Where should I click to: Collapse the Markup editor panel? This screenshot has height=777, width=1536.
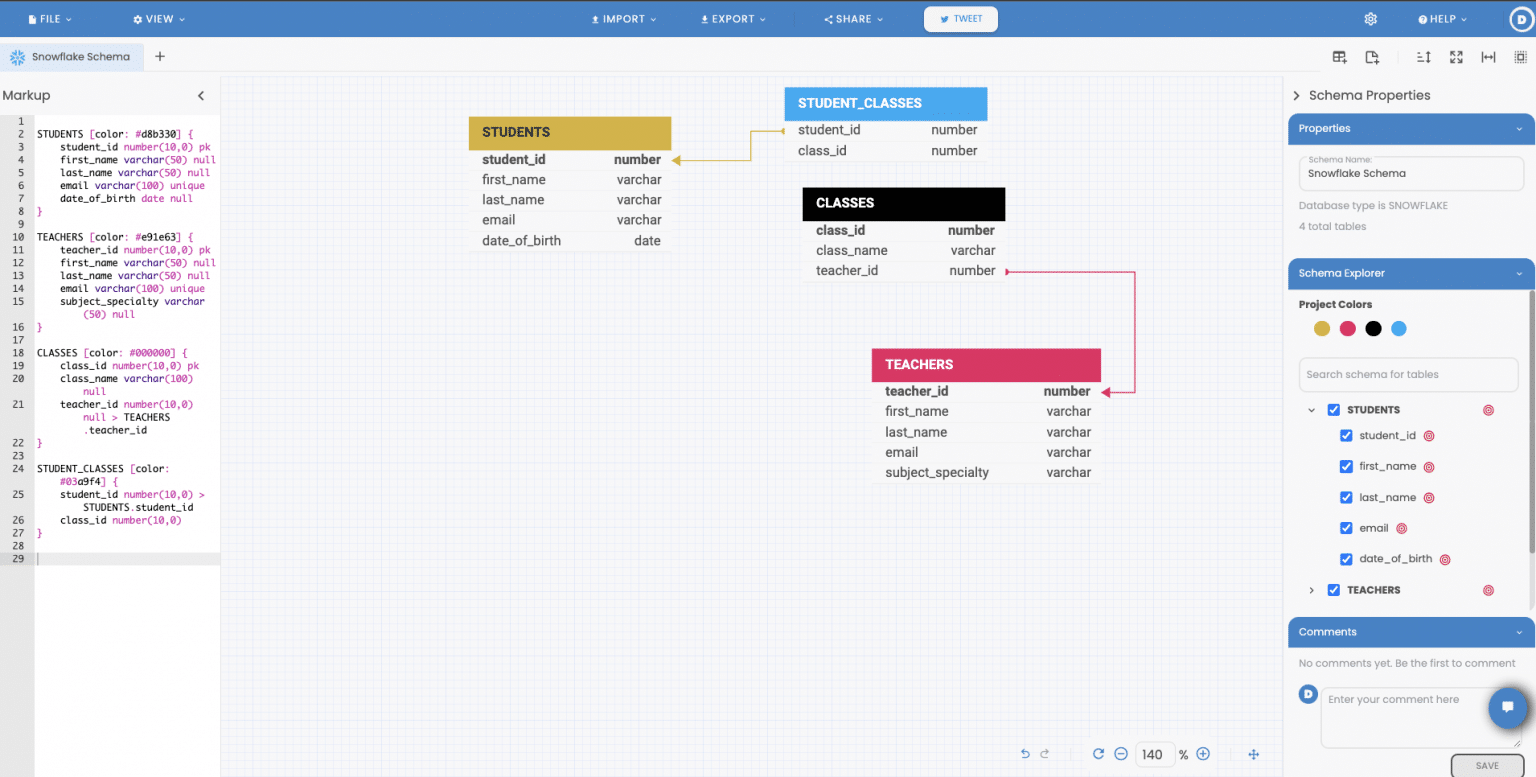click(201, 96)
